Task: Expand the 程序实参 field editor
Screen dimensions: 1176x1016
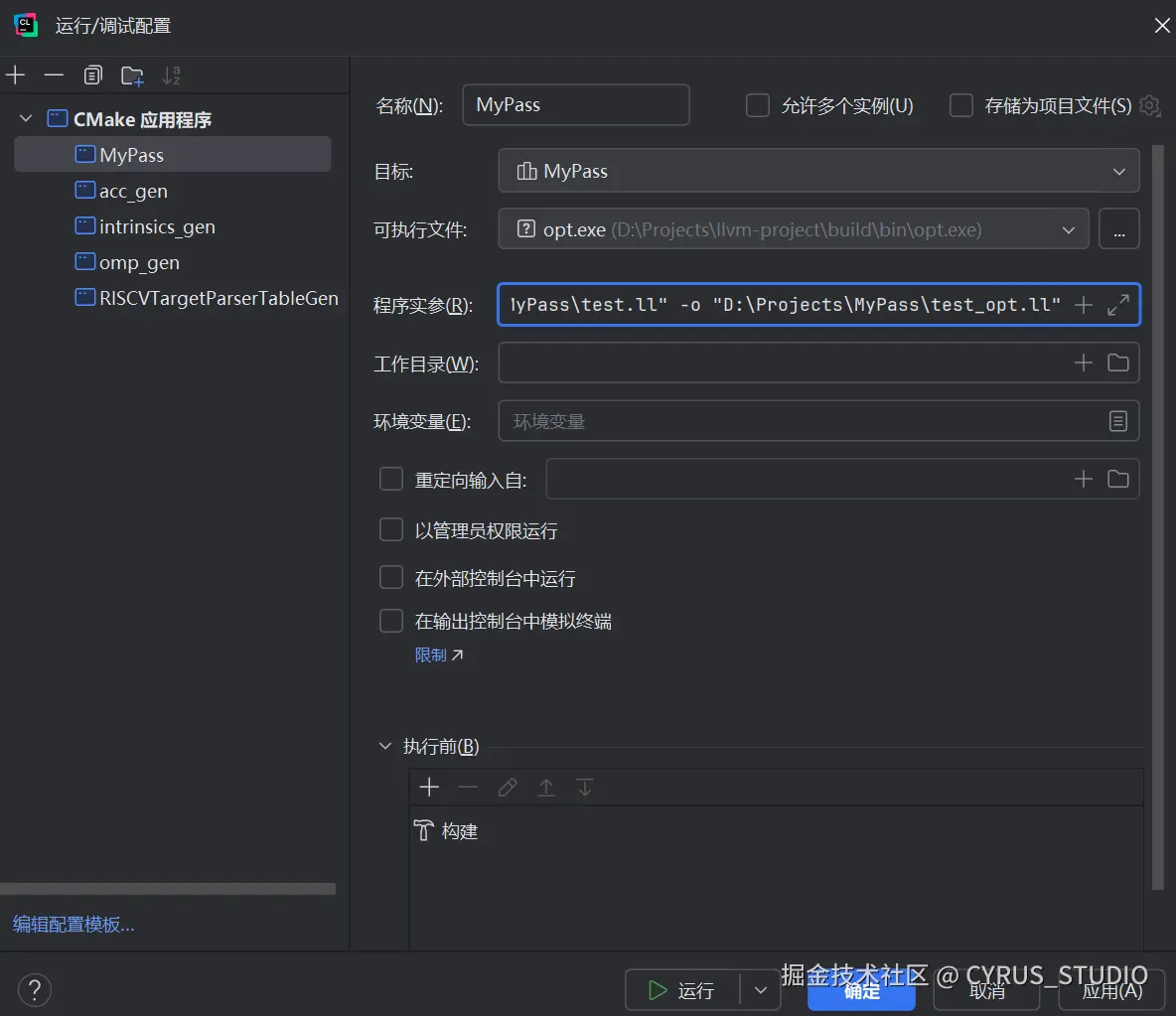Action: (1118, 305)
